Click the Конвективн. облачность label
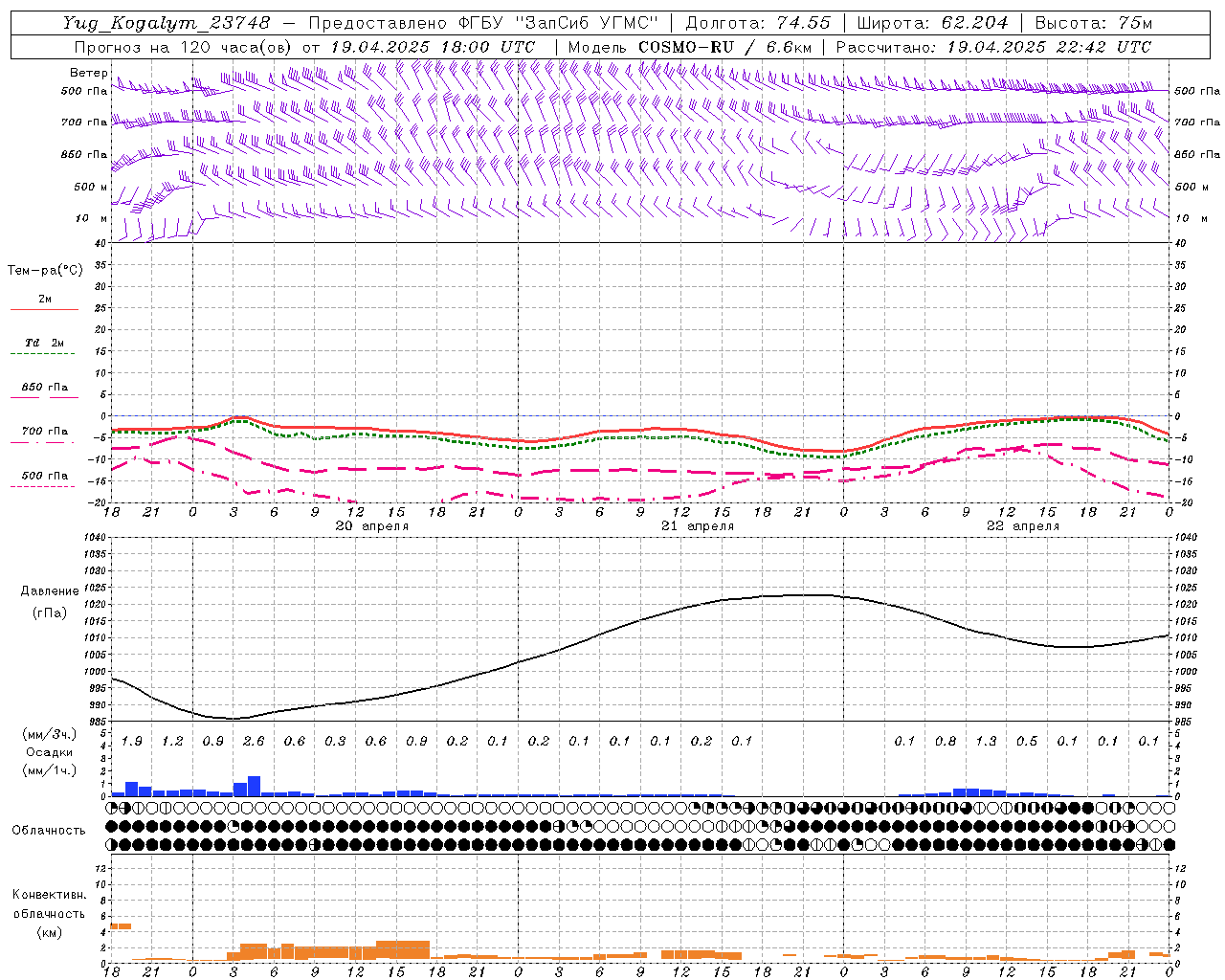 click(x=49, y=903)
